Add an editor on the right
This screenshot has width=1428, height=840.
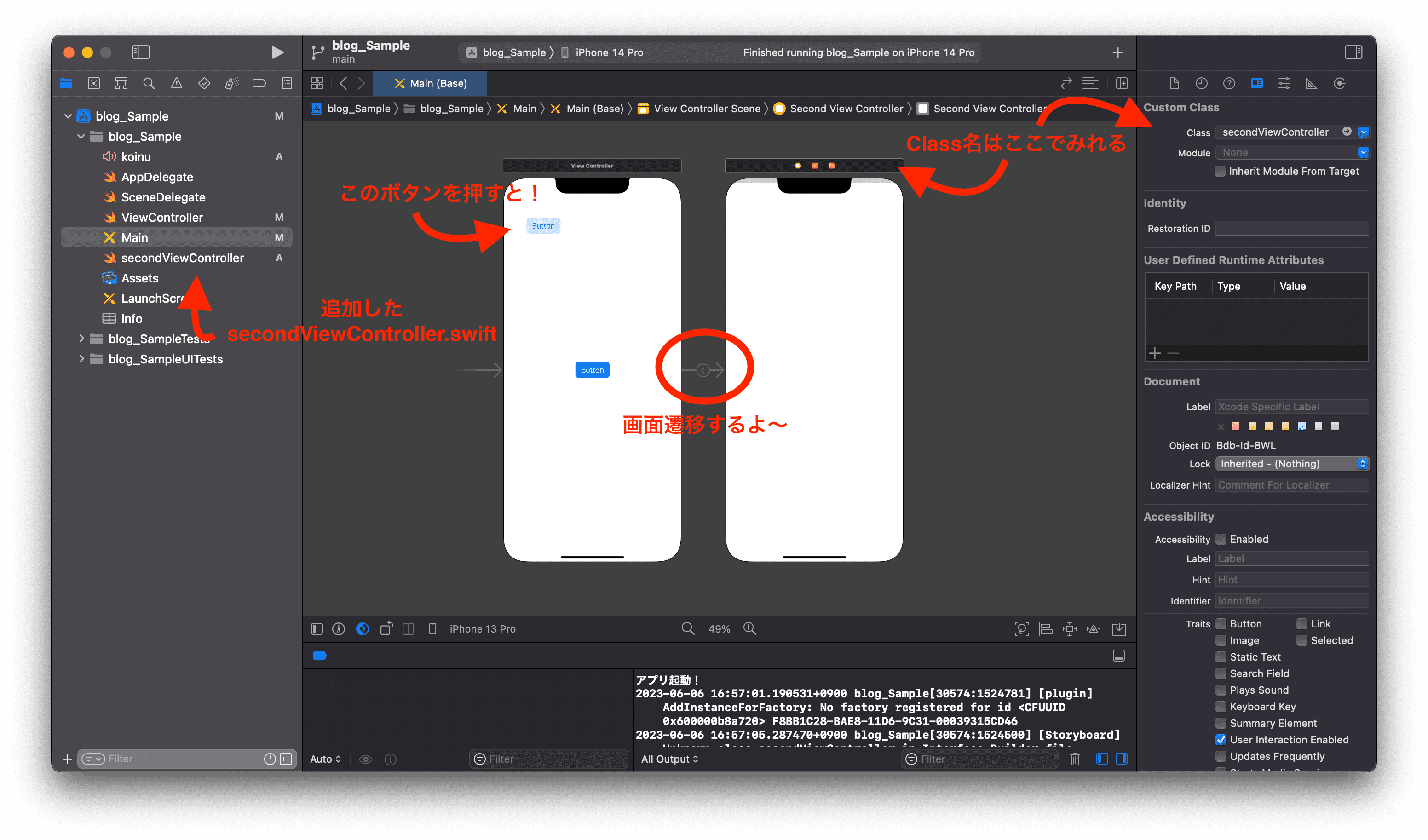(1122, 83)
